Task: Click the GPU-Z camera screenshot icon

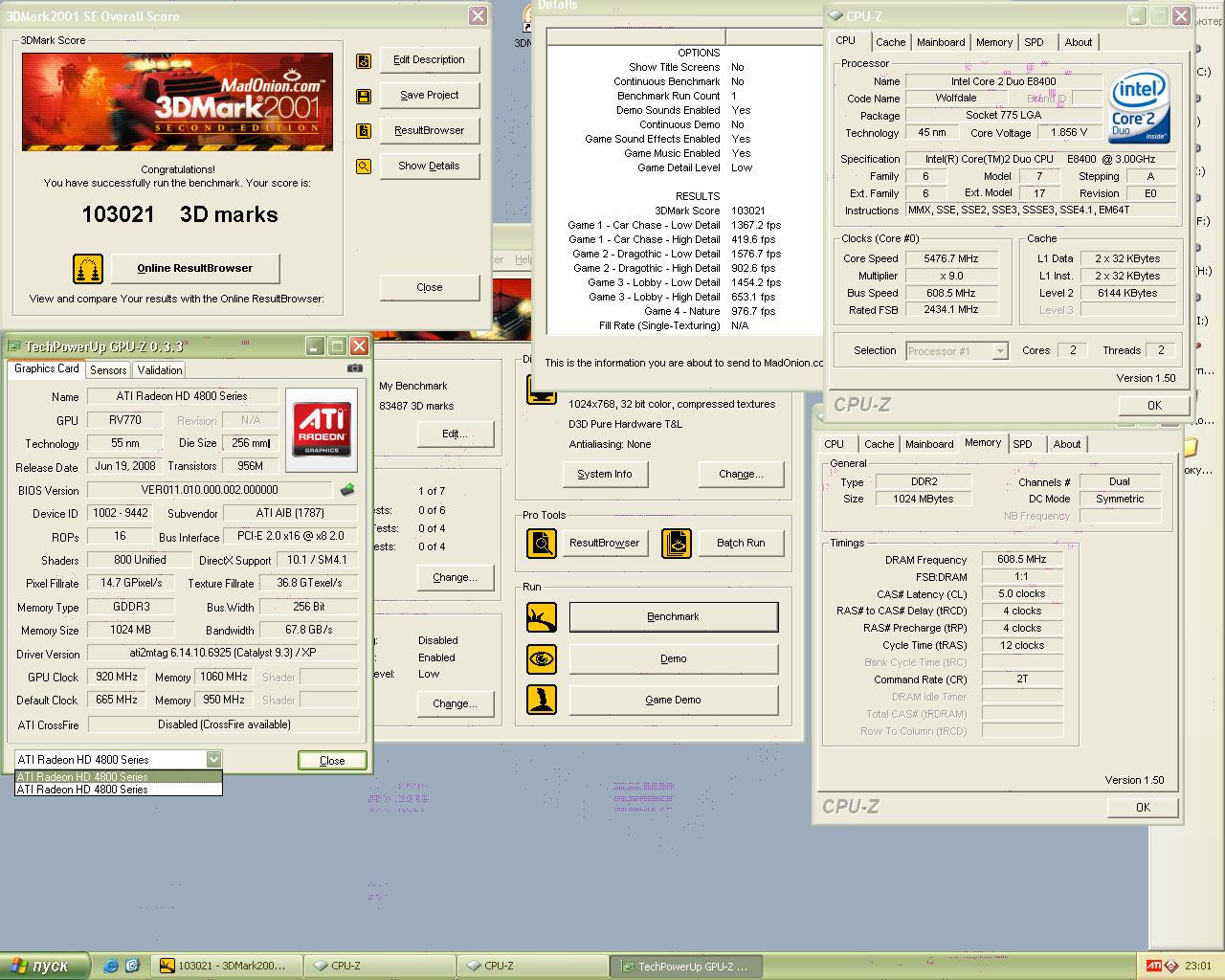Action: [x=354, y=368]
